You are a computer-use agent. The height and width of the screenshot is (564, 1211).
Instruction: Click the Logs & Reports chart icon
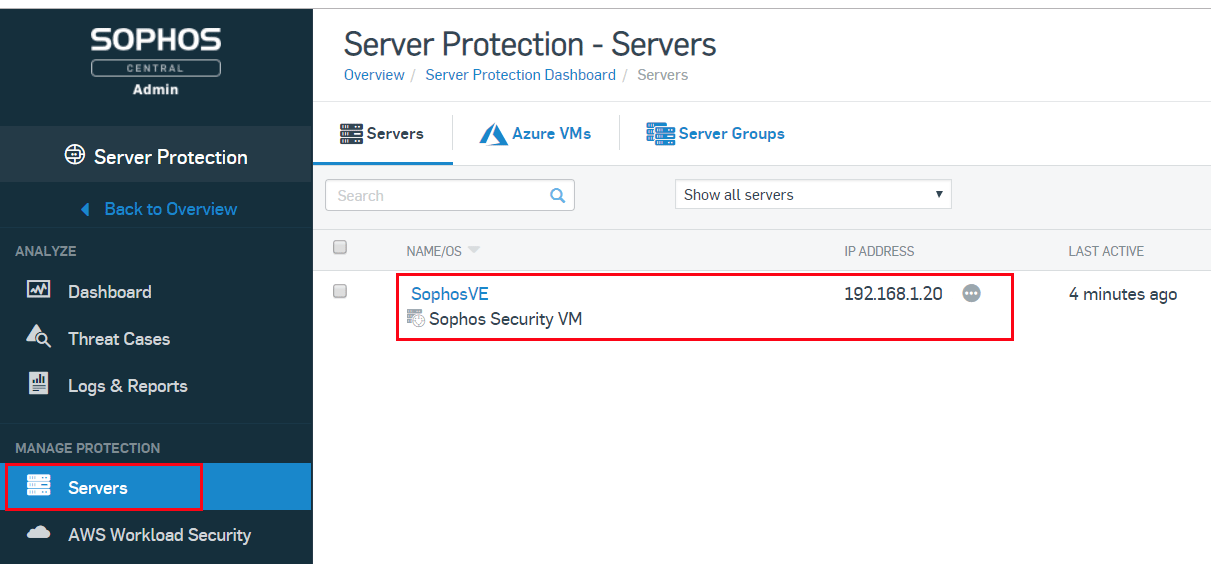pos(38,383)
